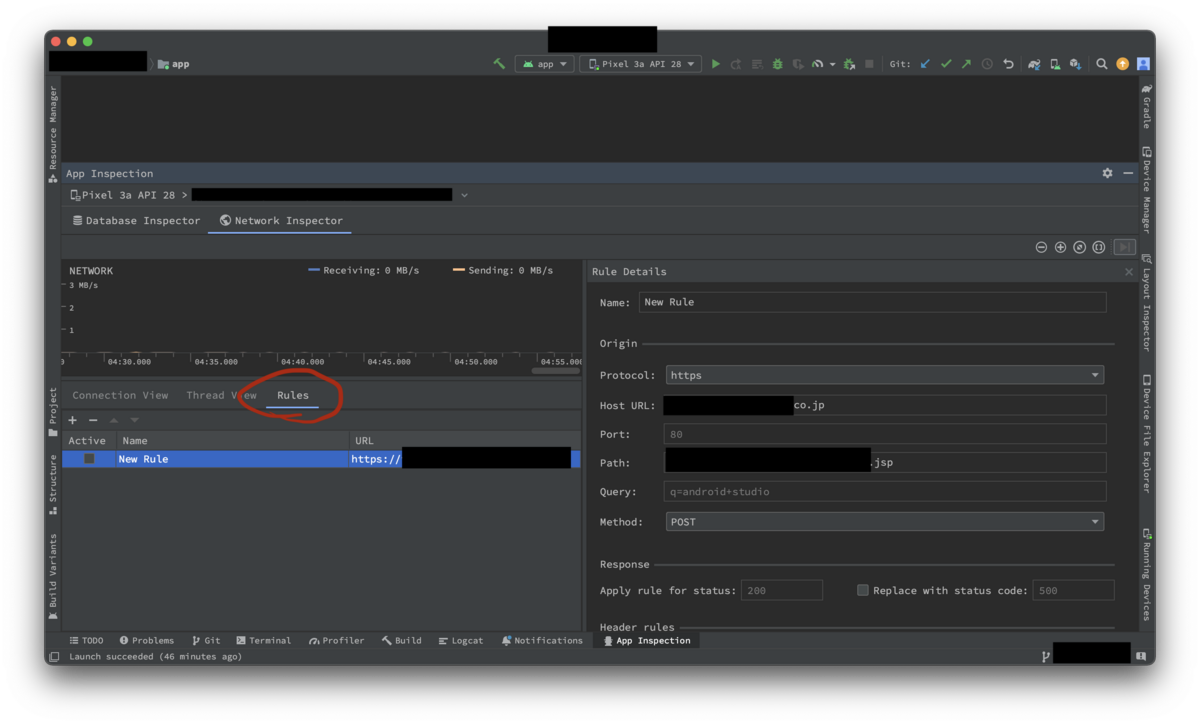The width and height of the screenshot is (1200, 724).
Task: Open the TODO tool window
Action: [x=86, y=640]
